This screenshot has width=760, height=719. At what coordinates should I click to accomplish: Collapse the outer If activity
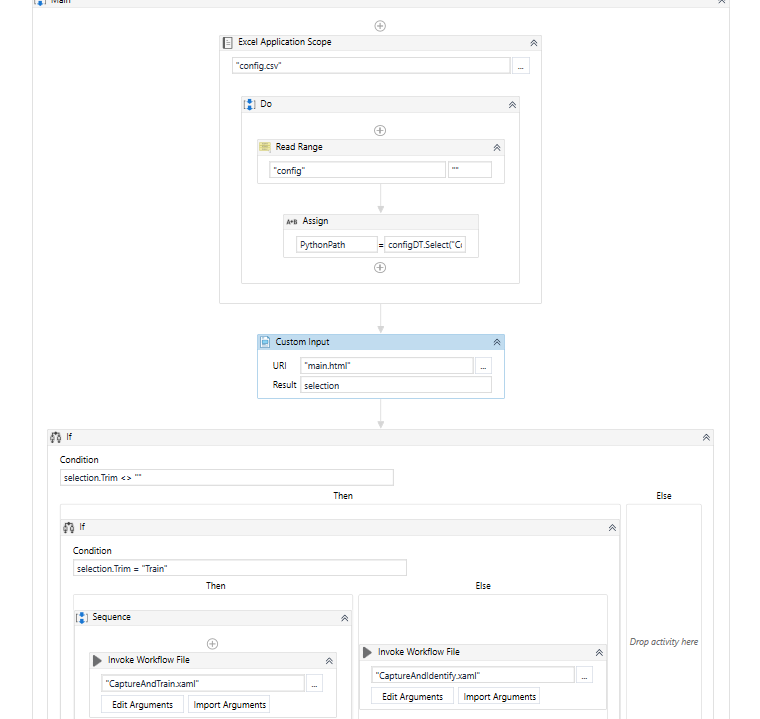click(x=706, y=437)
